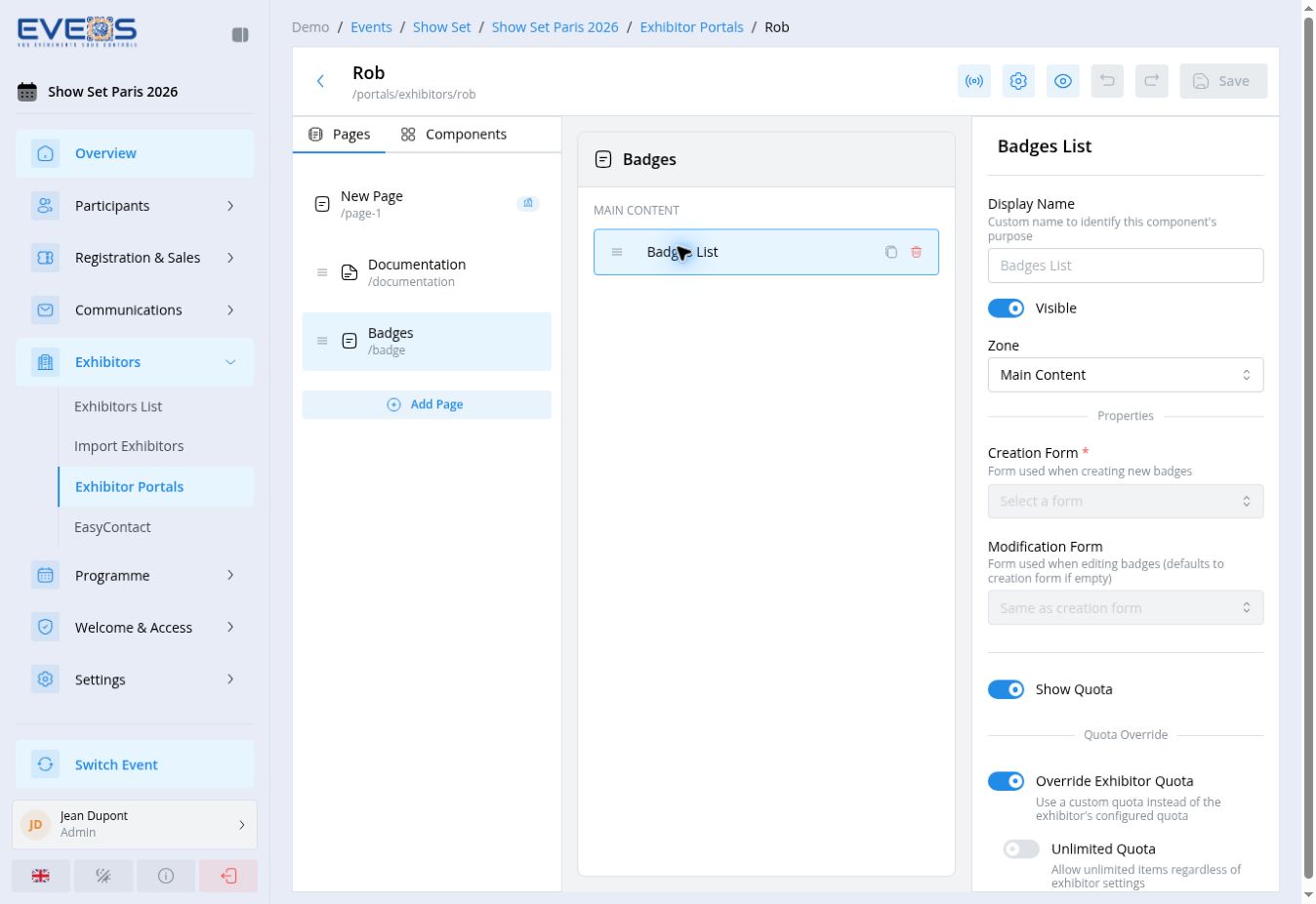Turn off Override Exhibitor Quota
This screenshot has width=1316, height=904.
tap(1007, 781)
